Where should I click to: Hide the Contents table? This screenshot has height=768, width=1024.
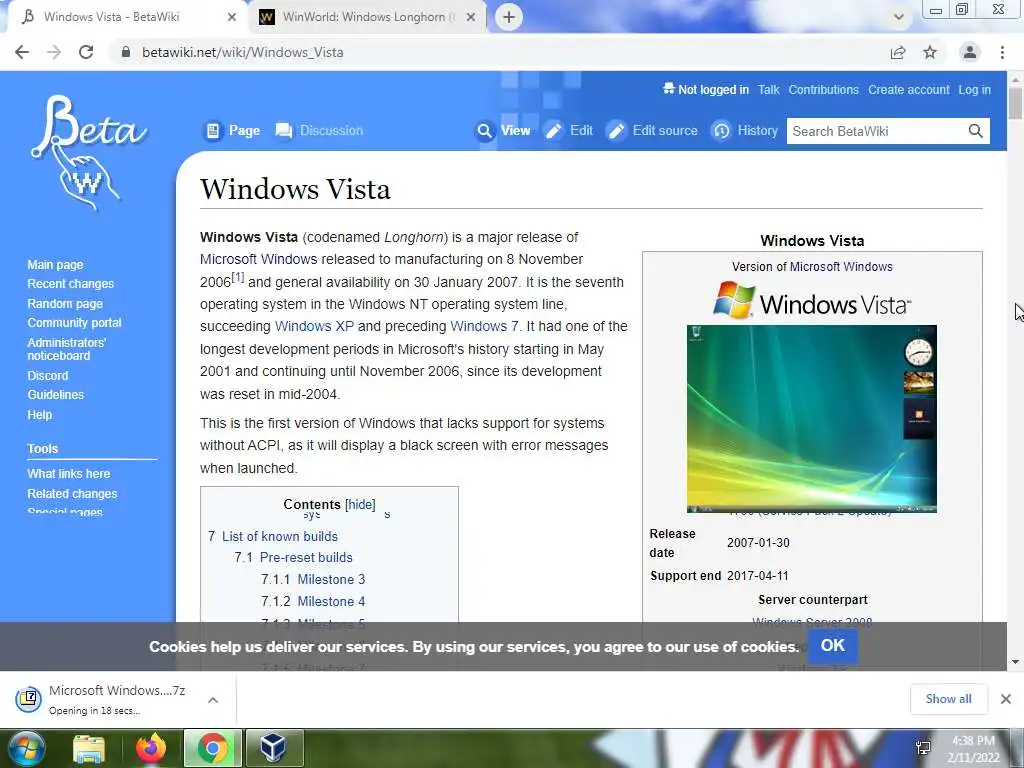(x=360, y=504)
